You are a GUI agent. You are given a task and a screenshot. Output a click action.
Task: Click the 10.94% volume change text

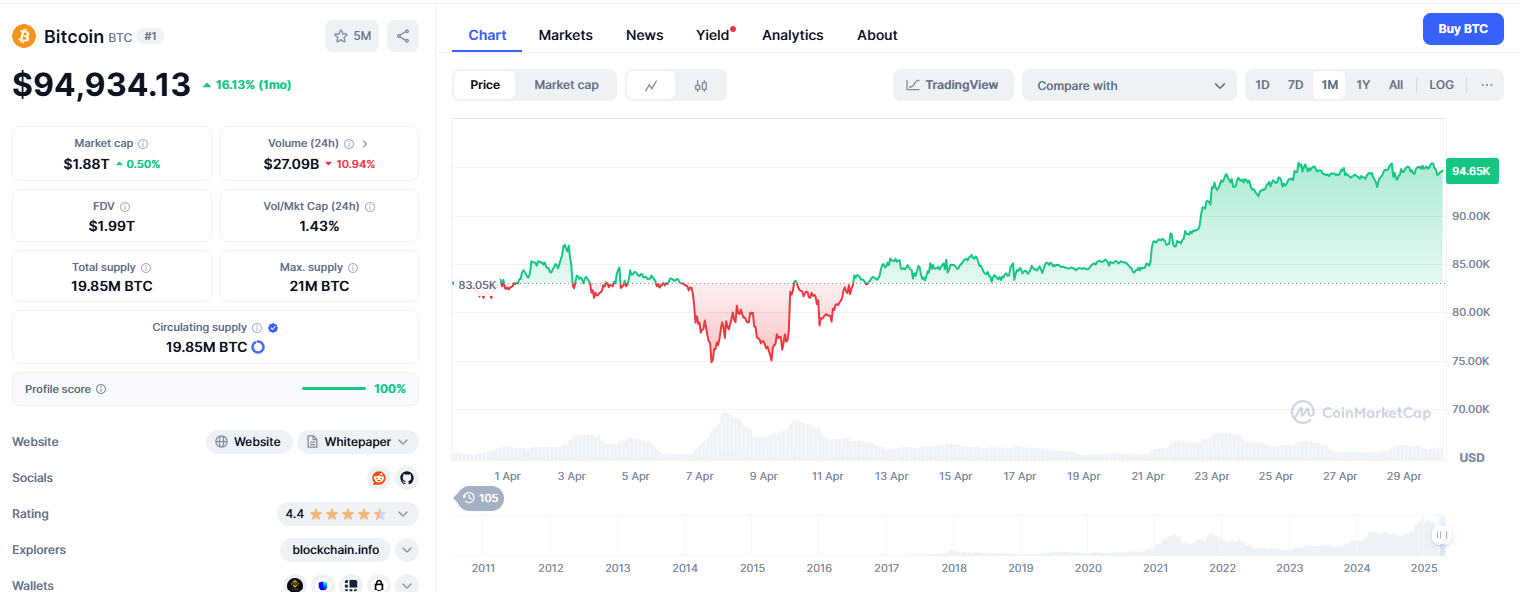[355, 164]
